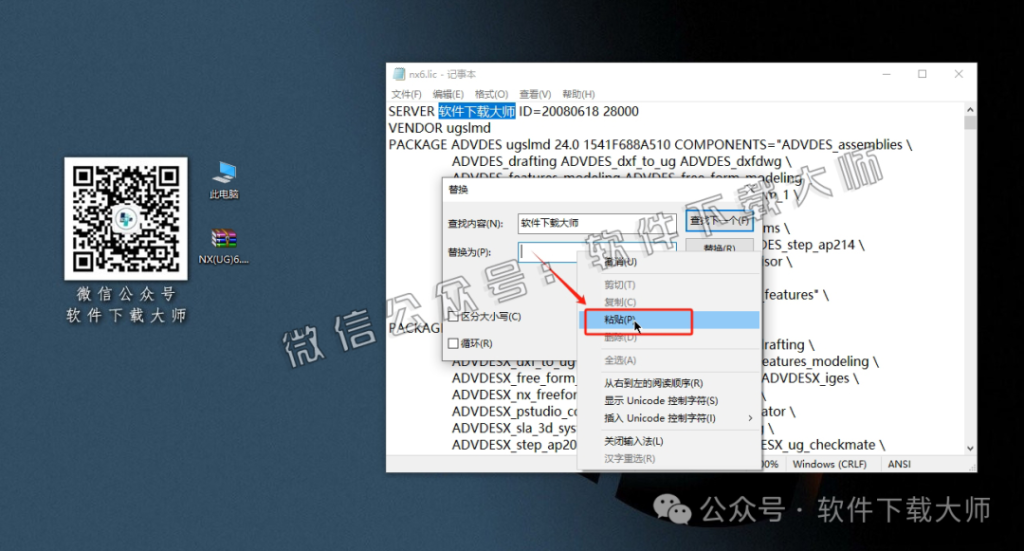Choose 剪切(T) in the context menu
This screenshot has height=551, width=1024.
[x=669, y=285]
